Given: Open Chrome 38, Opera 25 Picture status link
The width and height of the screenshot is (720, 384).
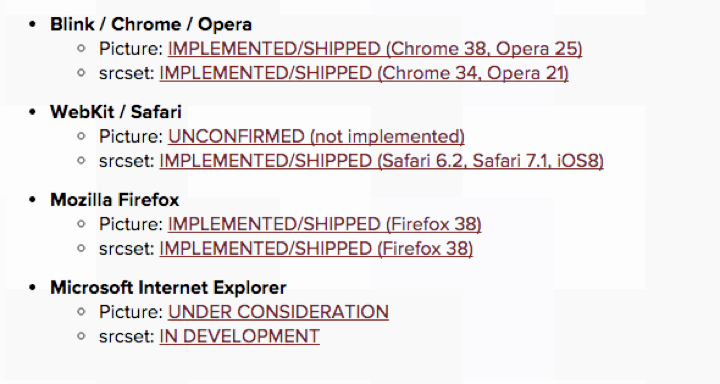Looking at the screenshot, I should pyautogui.click(x=375, y=49).
